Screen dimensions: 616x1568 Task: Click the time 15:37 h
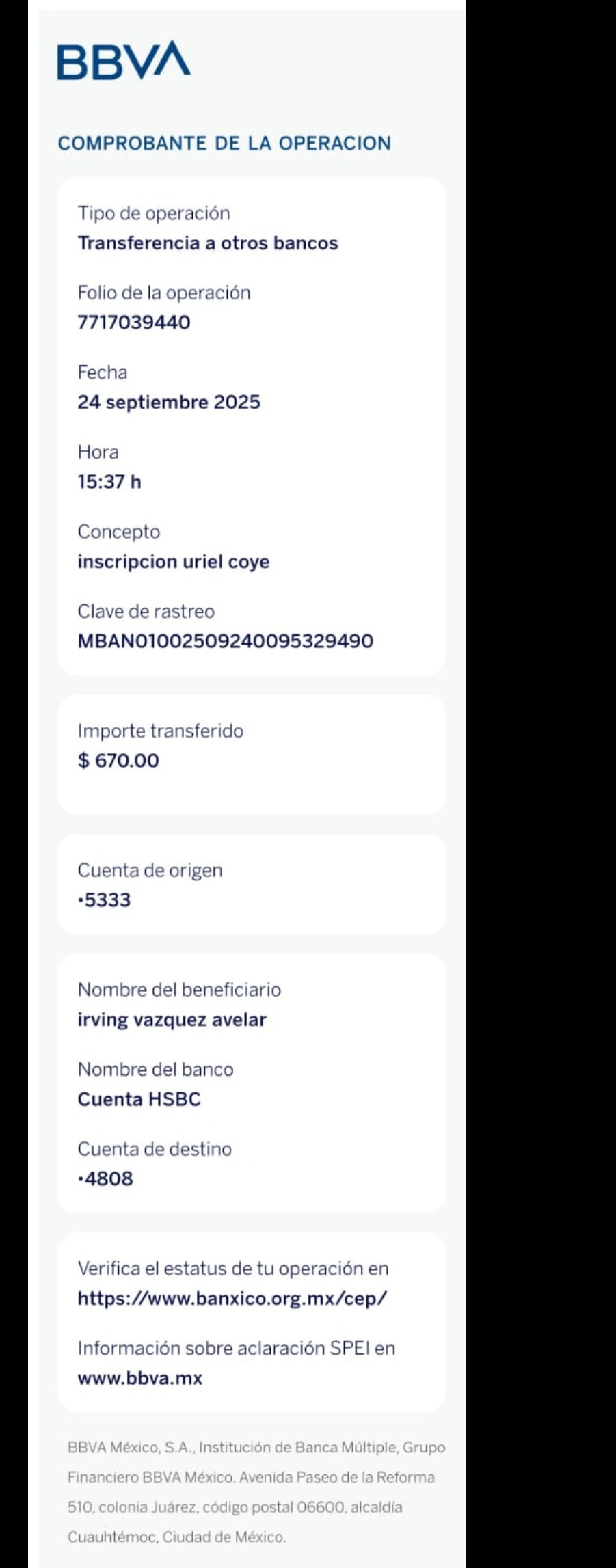click(x=109, y=482)
